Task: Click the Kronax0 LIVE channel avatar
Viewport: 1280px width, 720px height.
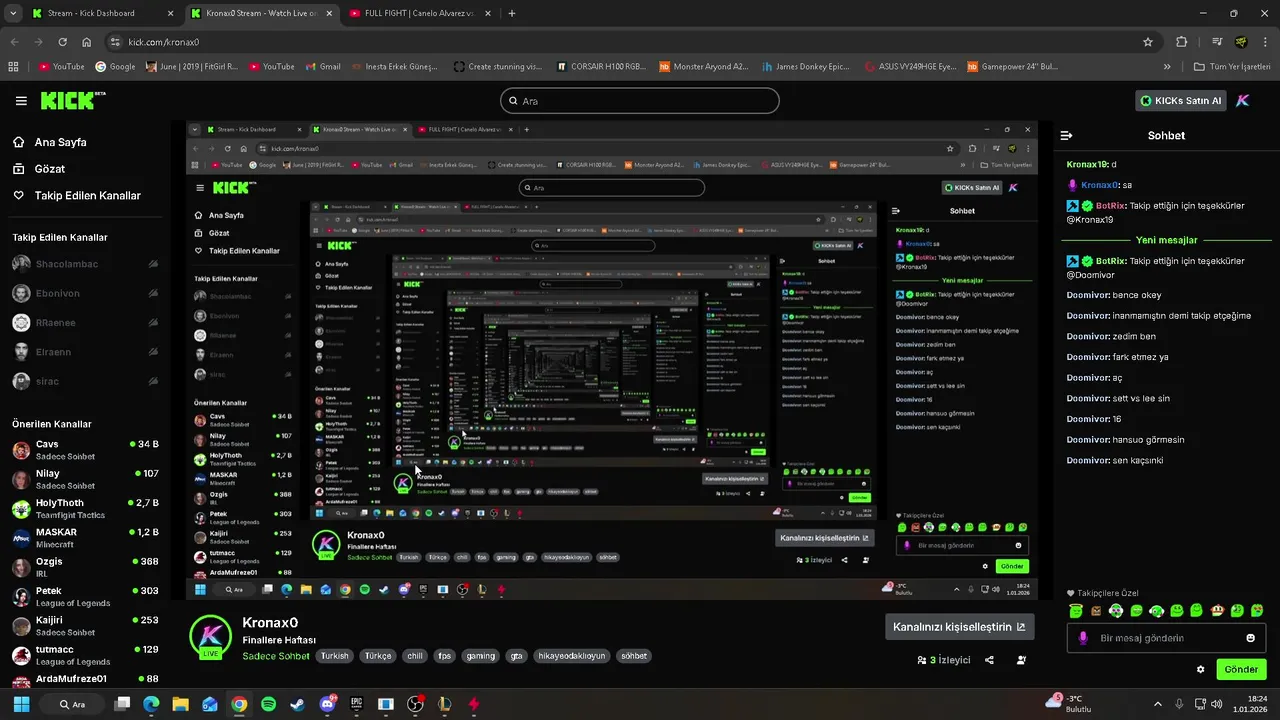Action: coord(211,636)
